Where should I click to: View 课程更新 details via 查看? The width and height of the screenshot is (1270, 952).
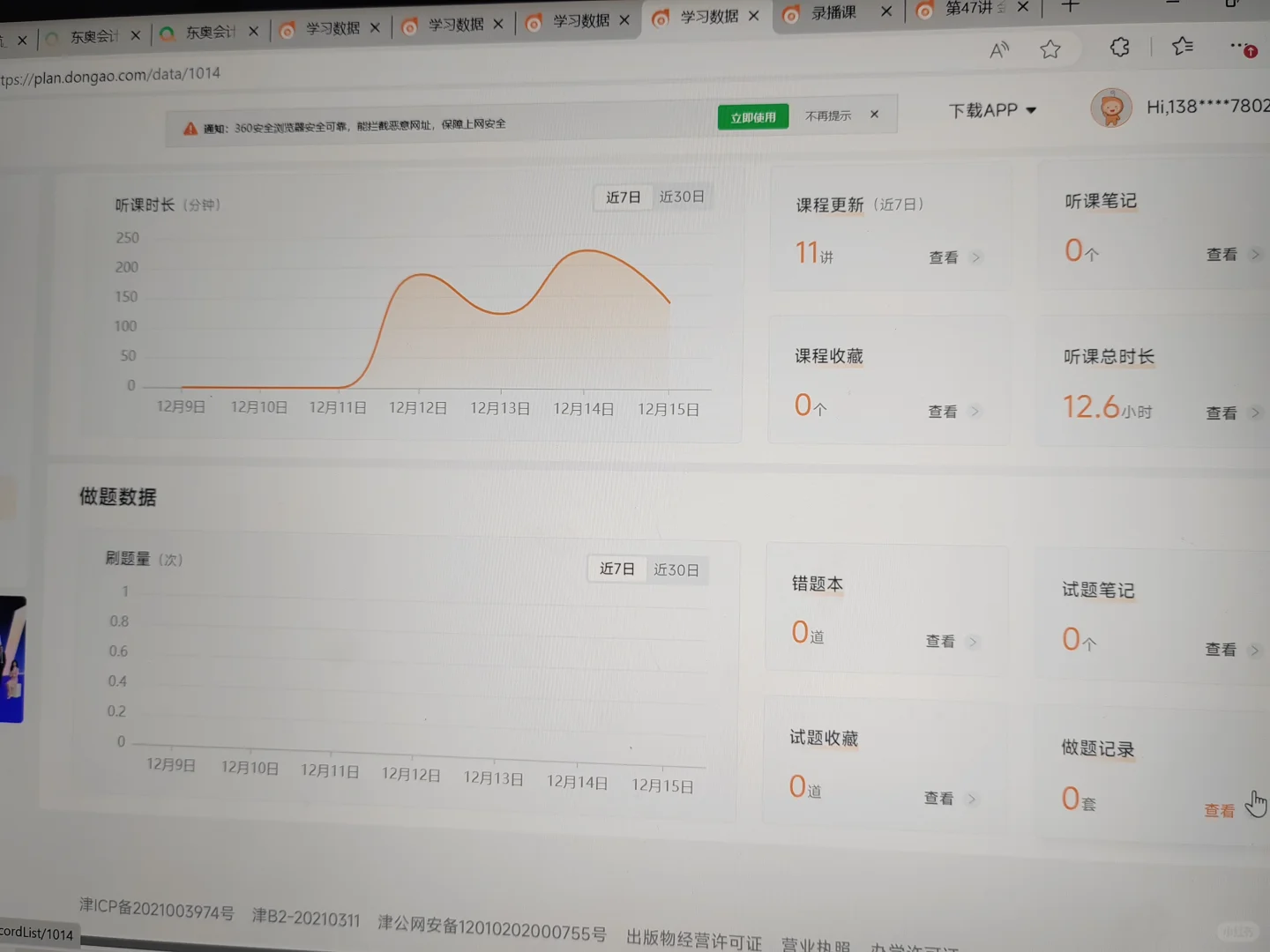click(x=943, y=257)
